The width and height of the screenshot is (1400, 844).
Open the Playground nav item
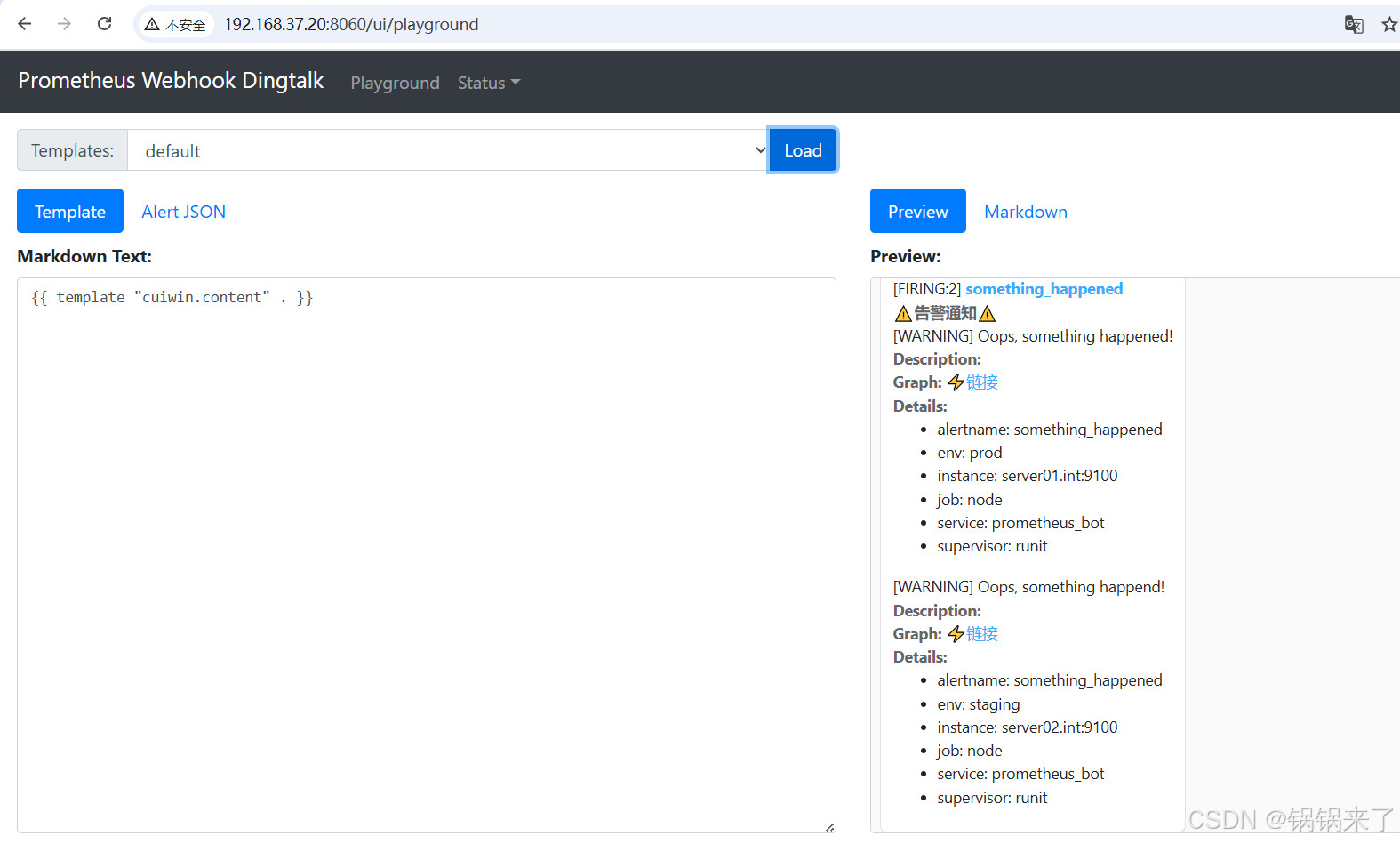point(395,83)
